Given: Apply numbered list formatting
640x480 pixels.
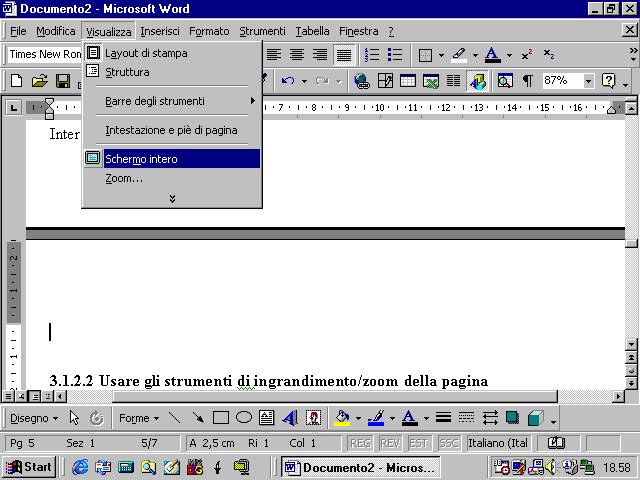Looking at the screenshot, I should (372, 54).
